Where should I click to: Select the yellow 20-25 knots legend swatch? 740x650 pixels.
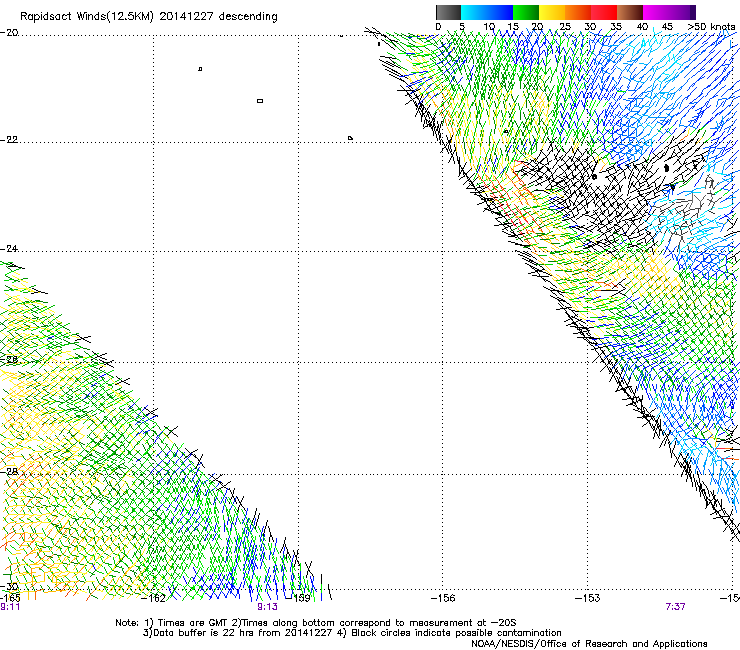point(552,12)
